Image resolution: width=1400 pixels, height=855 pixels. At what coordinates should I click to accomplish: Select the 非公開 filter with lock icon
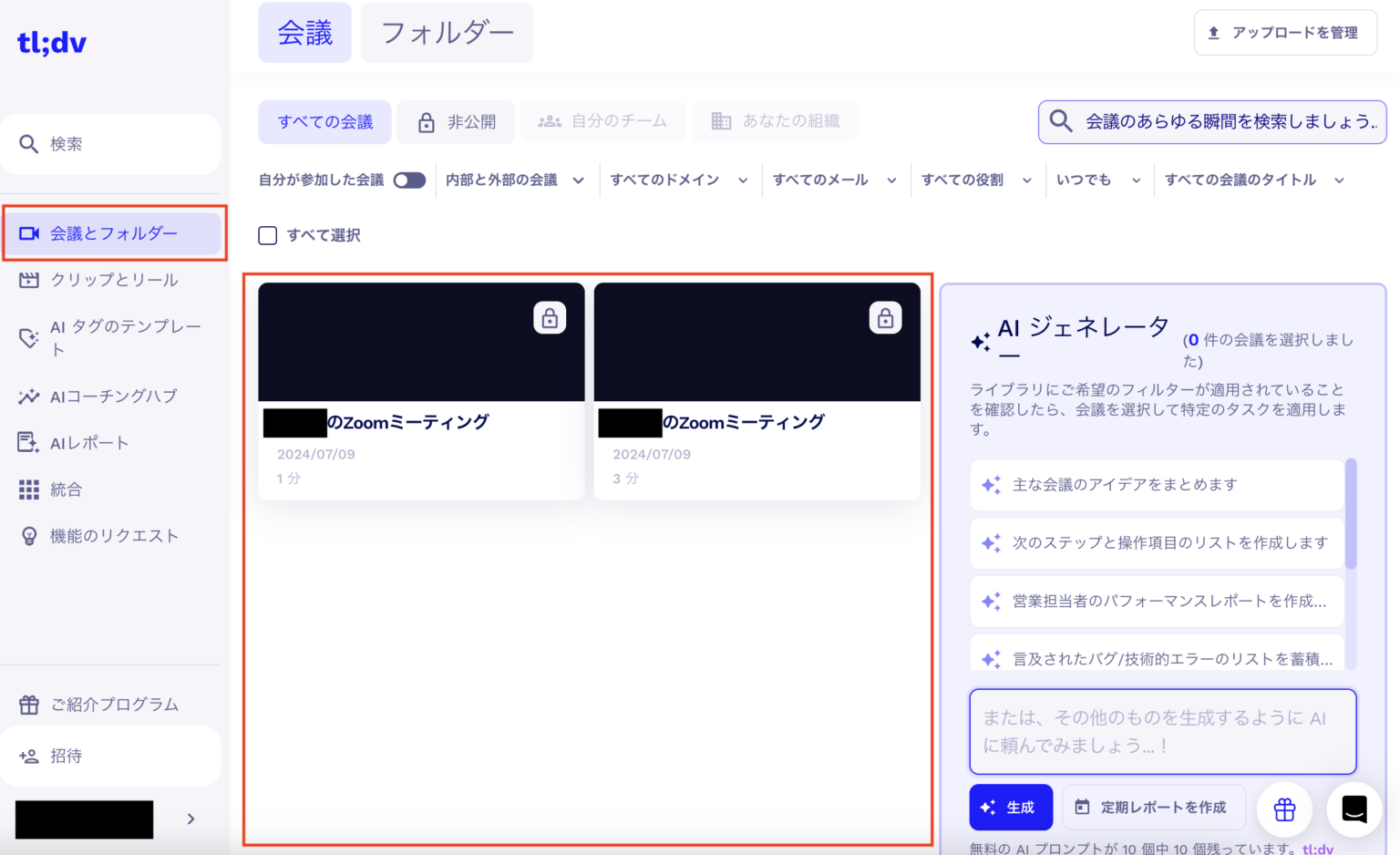click(x=456, y=121)
